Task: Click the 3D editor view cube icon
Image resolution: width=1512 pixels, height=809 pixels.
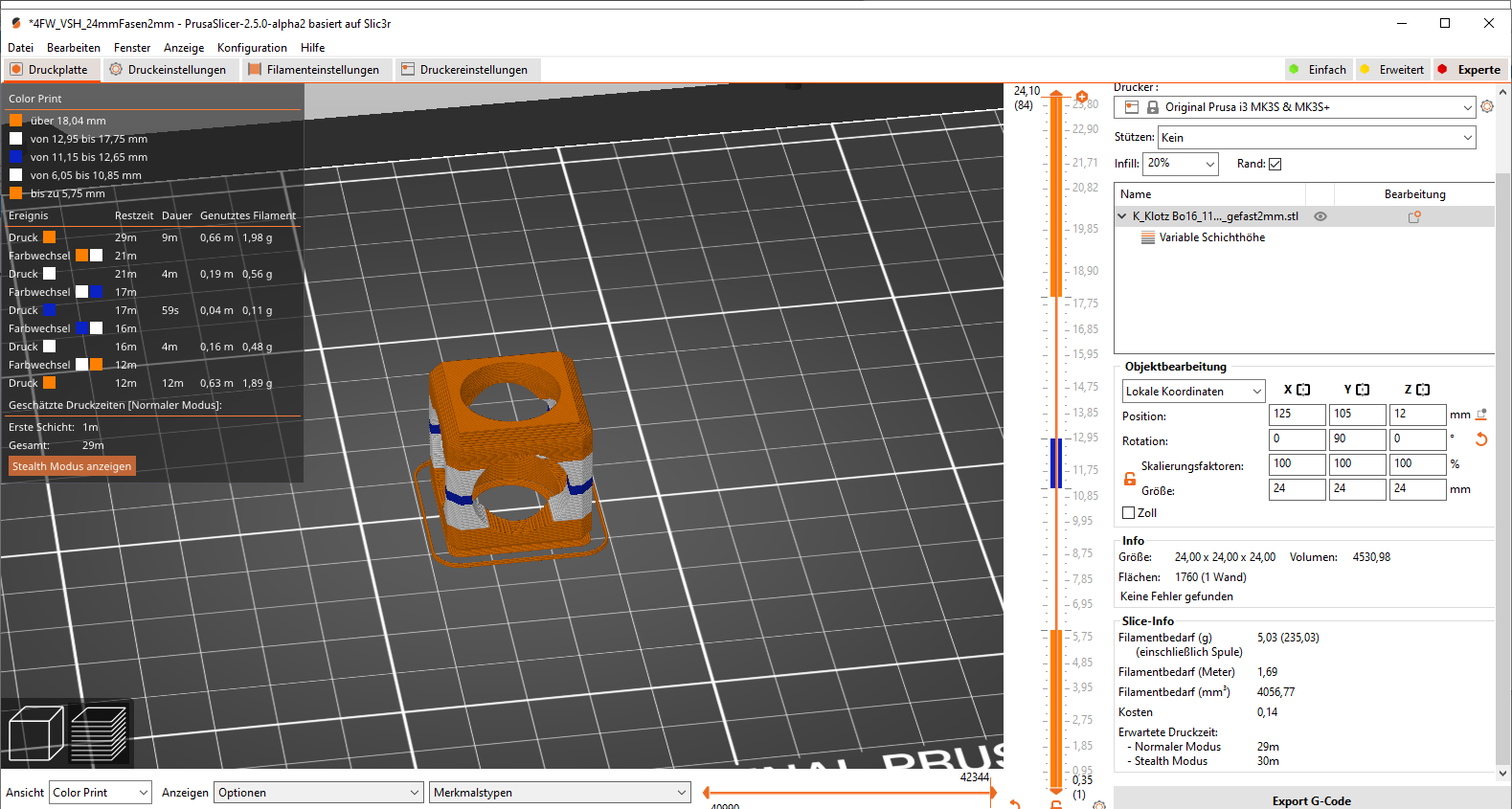Action: tap(35, 733)
